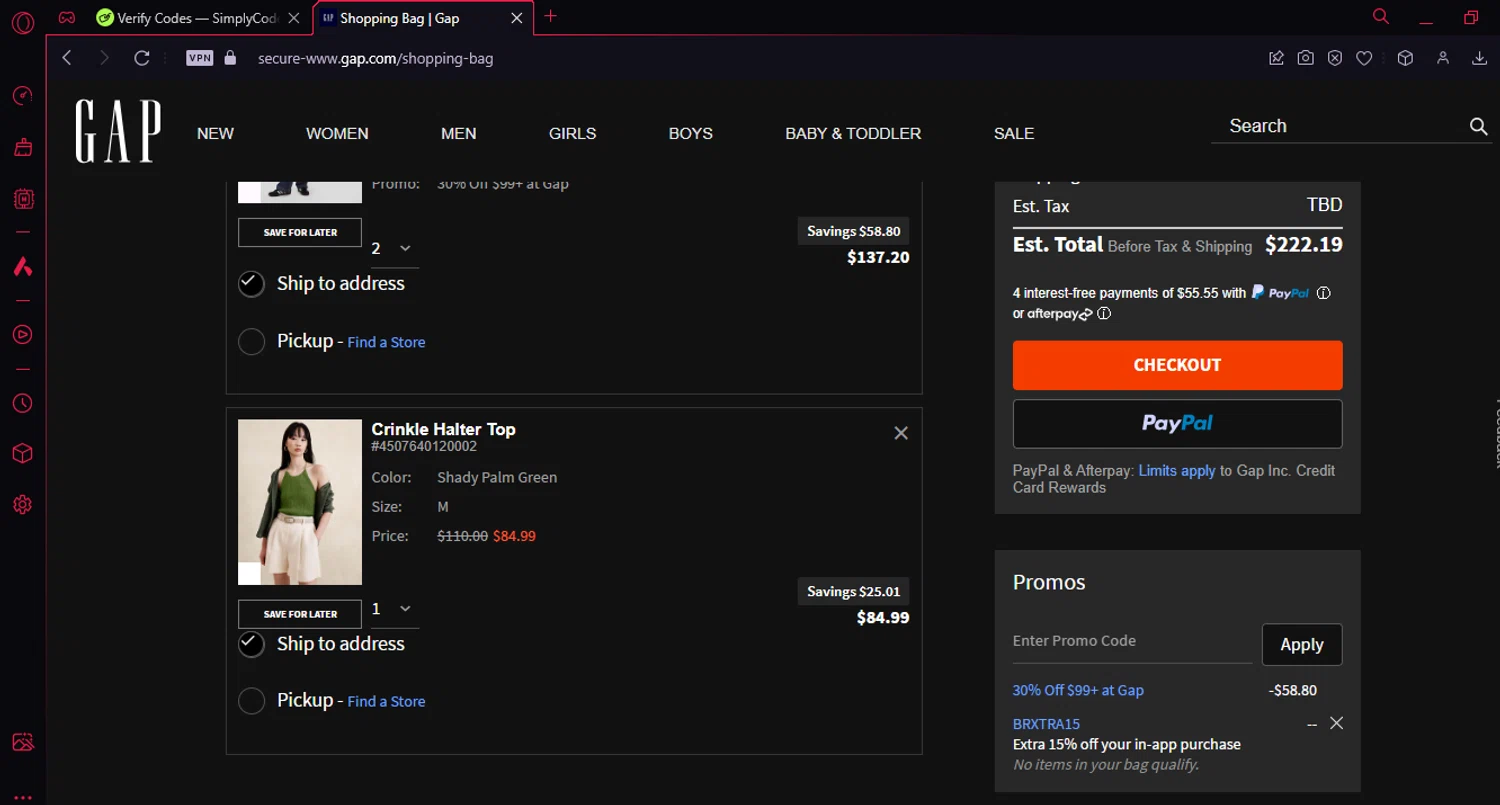1500x805 pixels.
Task: Click the orange CHECKOUT button
Action: click(1177, 365)
